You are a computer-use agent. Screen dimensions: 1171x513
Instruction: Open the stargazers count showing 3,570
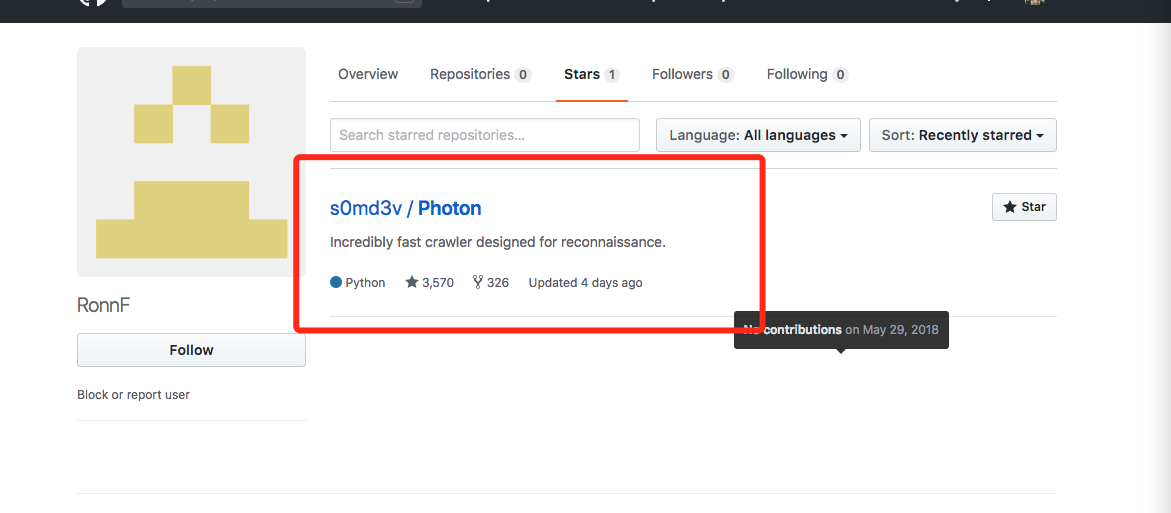(x=430, y=283)
